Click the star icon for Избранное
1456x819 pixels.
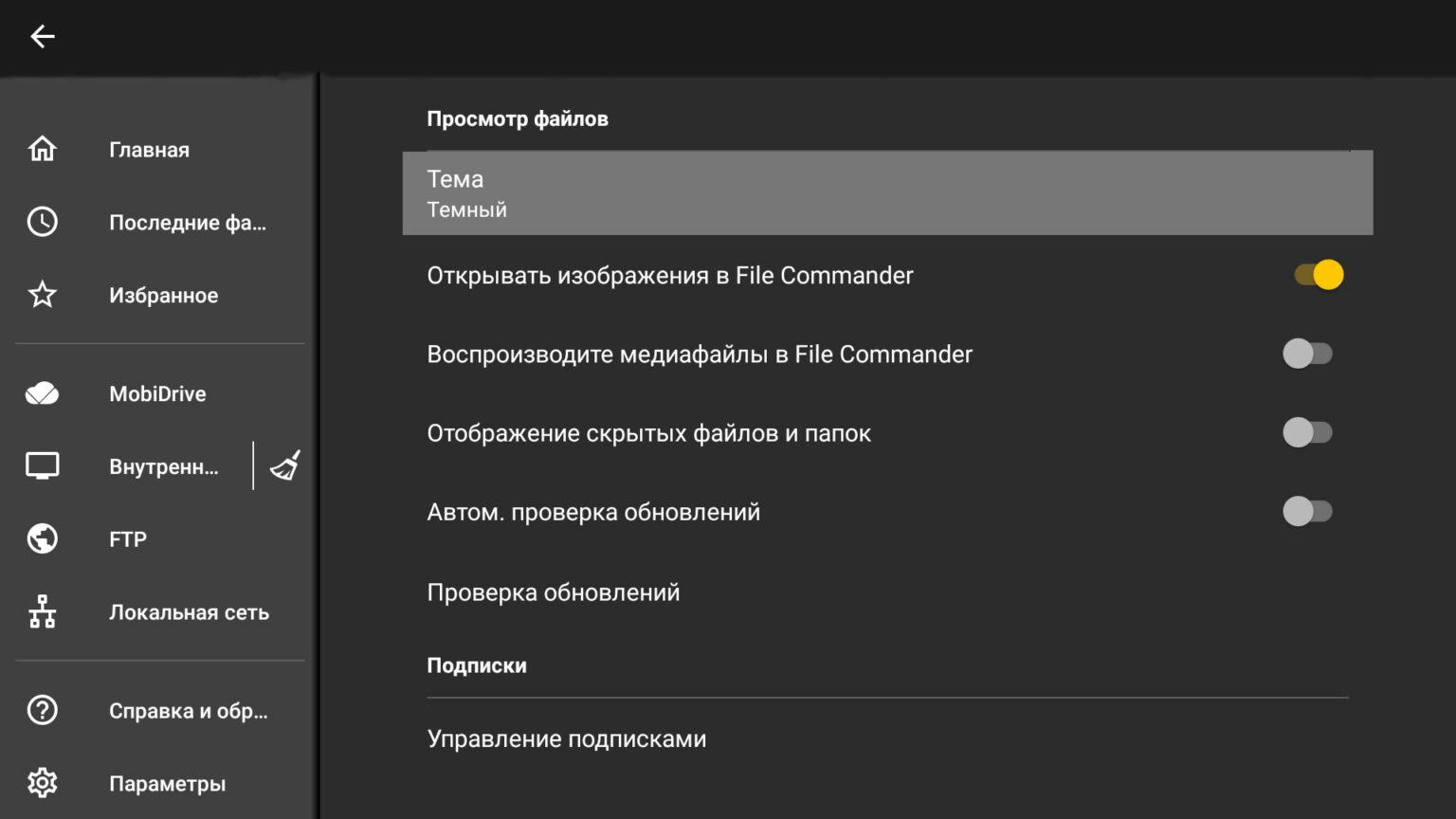[x=43, y=295]
